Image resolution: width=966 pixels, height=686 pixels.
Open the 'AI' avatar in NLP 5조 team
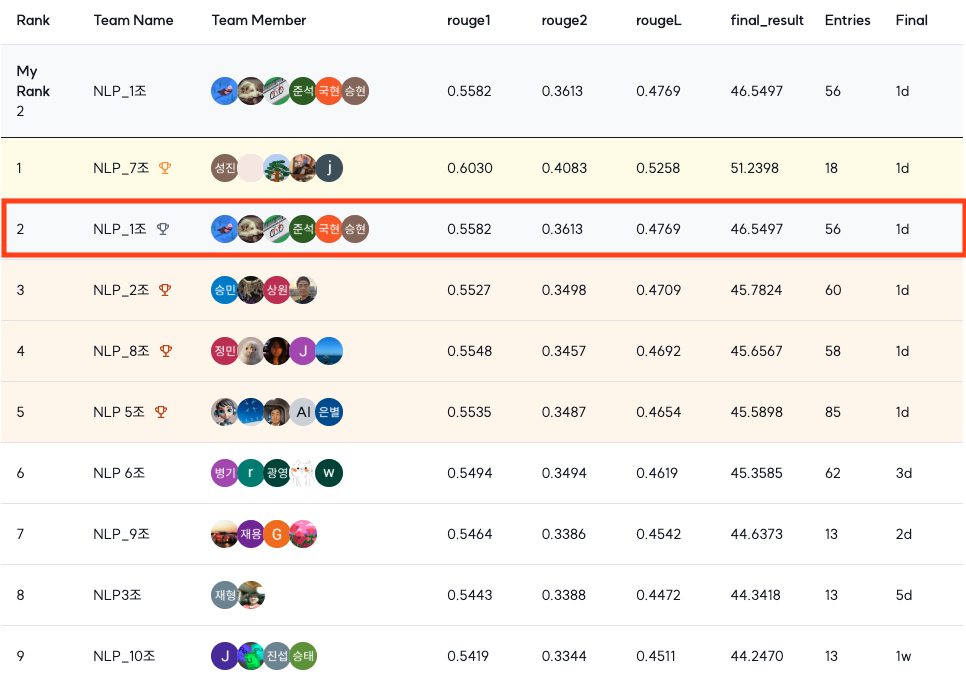pyautogui.click(x=302, y=411)
